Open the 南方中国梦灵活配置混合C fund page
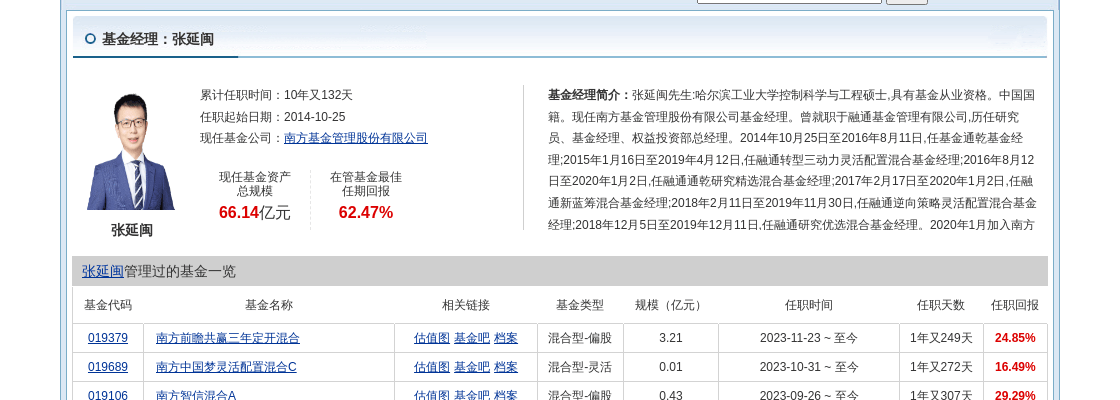This screenshot has width=1120, height=400. (226, 367)
